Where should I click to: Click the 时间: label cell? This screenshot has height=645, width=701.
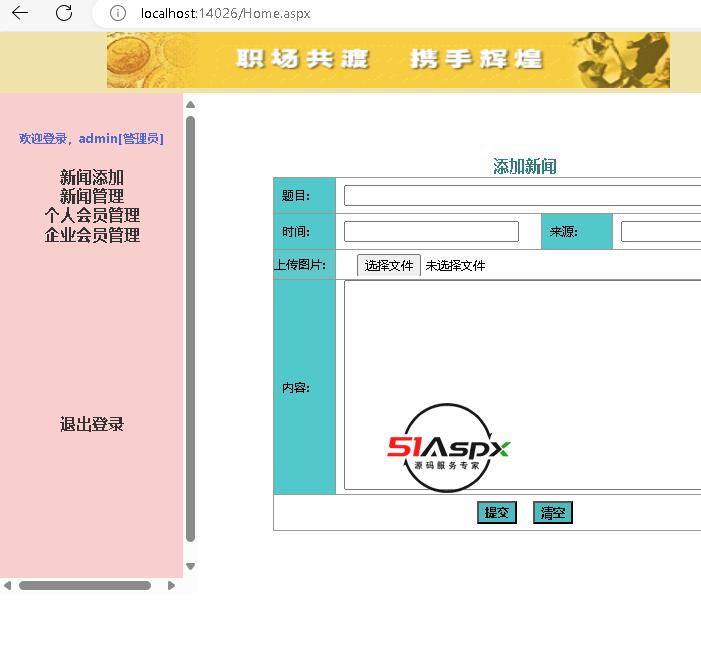click(304, 232)
